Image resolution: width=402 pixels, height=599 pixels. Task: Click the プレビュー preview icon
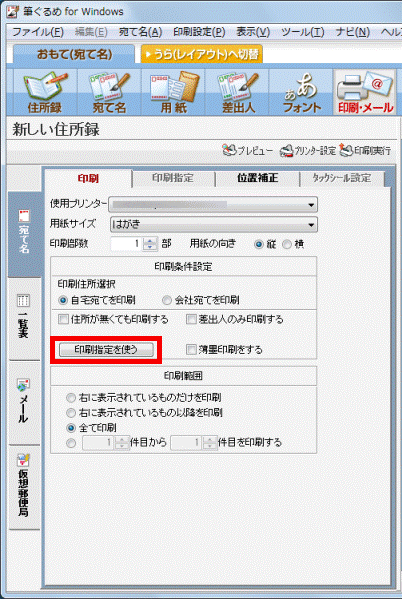point(248,151)
